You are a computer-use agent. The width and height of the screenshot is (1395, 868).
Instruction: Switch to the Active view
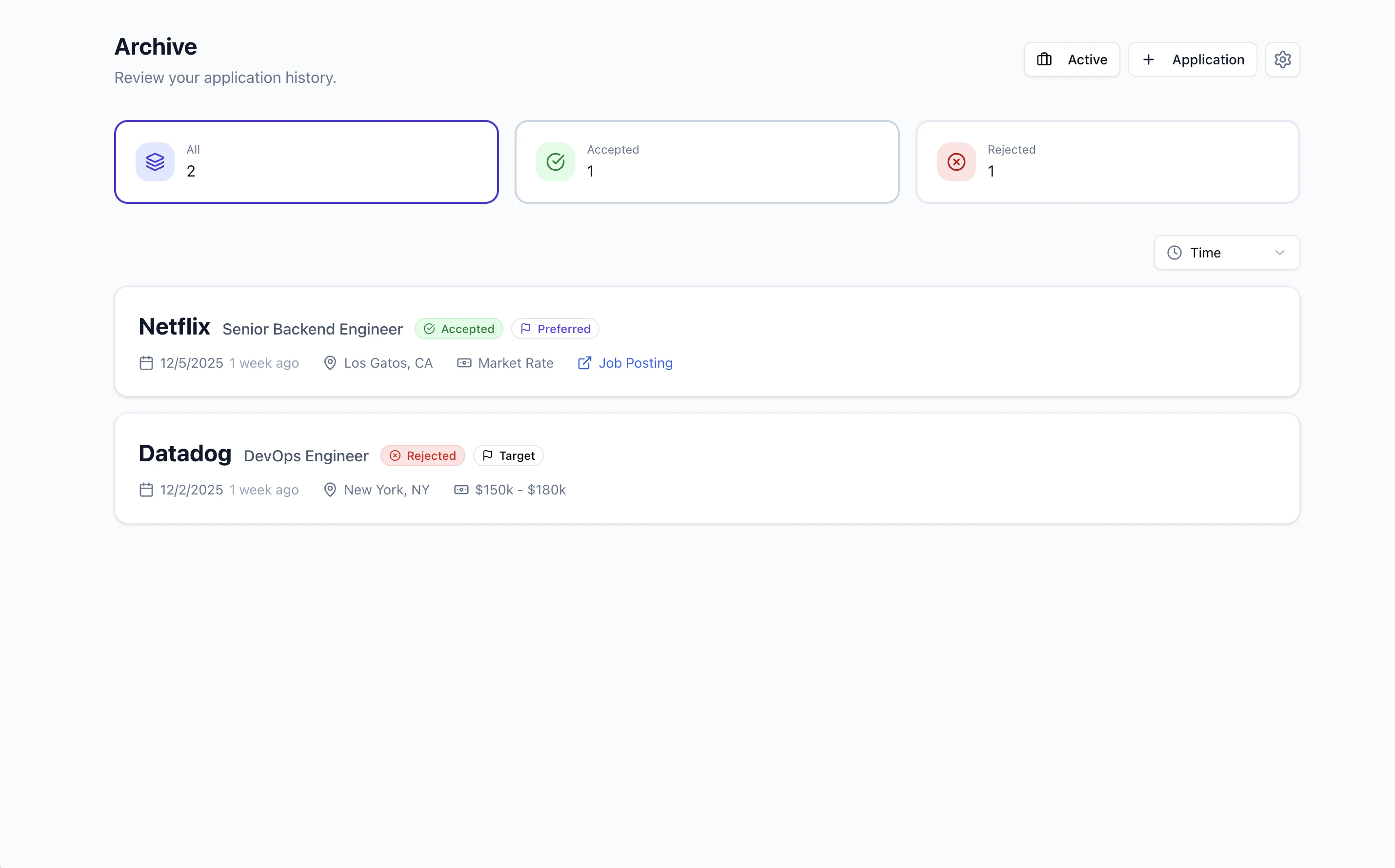click(1071, 59)
